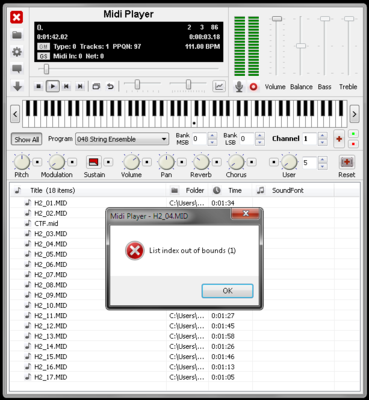Click the SoundFont column header
Image resolution: width=369 pixels, height=400 pixels.
click(x=293, y=190)
